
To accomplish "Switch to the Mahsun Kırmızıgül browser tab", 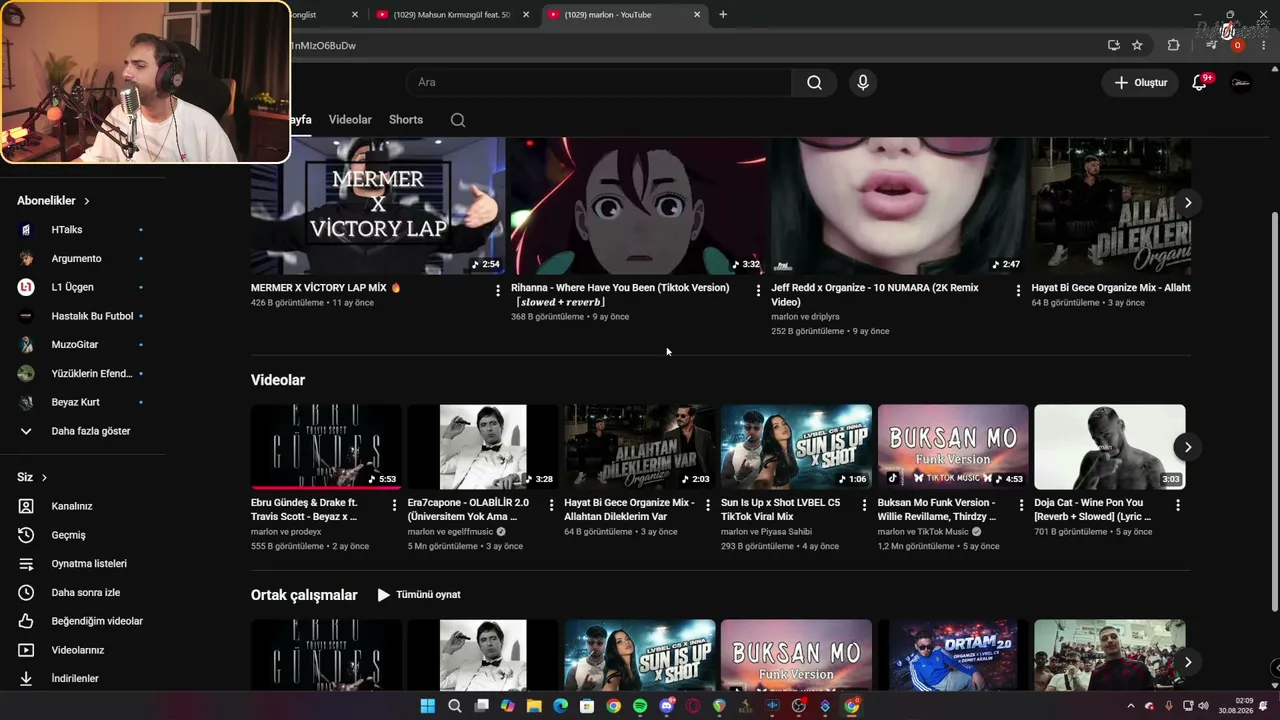I will [x=453, y=15].
